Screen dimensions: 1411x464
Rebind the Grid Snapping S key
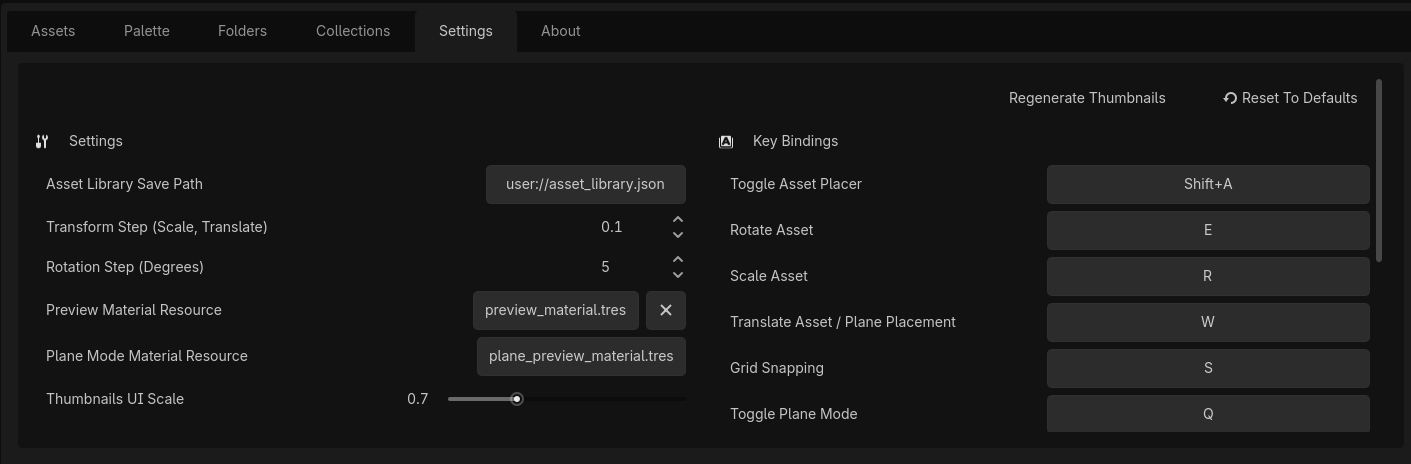[1208, 368]
